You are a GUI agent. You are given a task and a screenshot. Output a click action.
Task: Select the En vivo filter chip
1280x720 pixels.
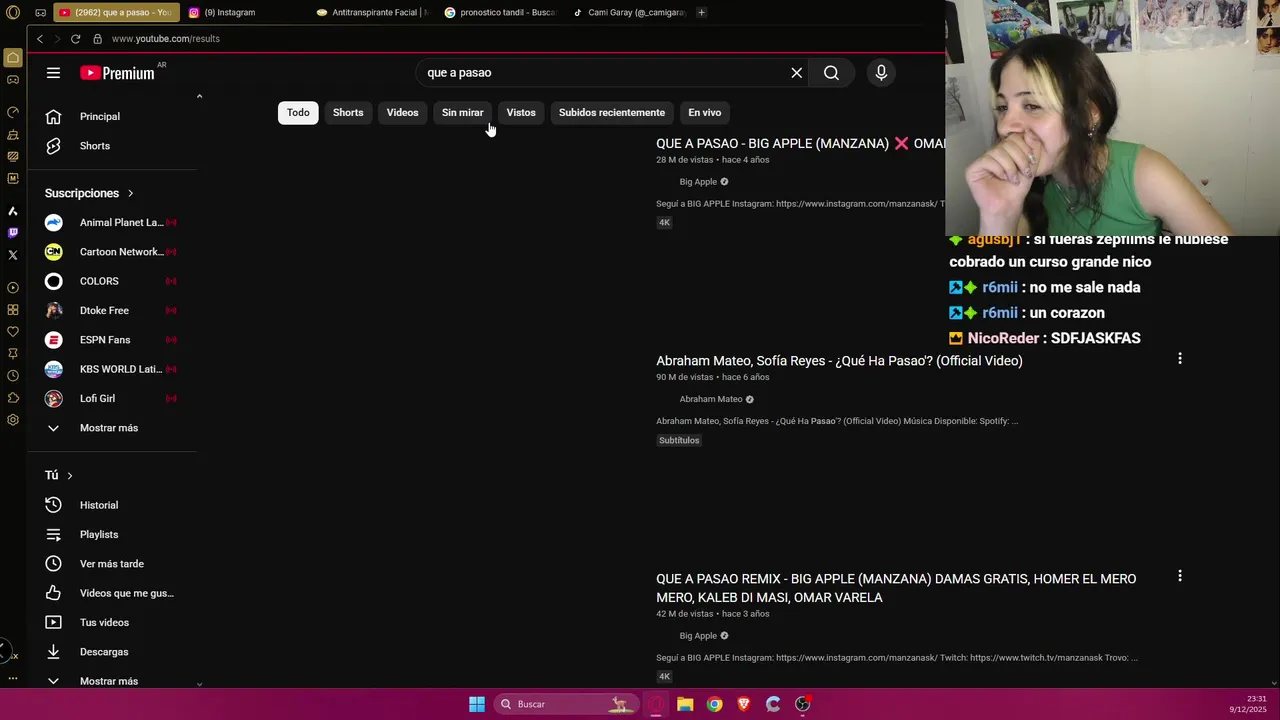pos(704,113)
